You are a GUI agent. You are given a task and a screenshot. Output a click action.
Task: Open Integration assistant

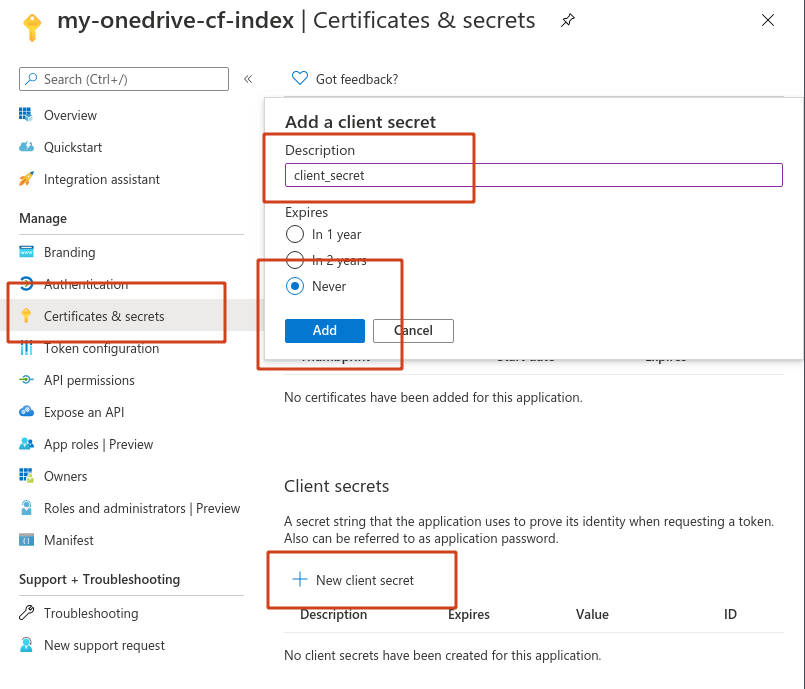click(x=102, y=179)
